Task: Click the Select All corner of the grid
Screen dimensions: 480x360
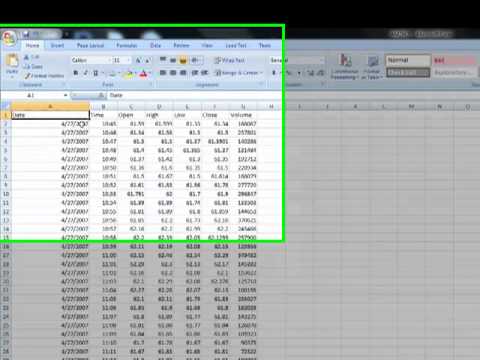Action: tap(5, 107)
